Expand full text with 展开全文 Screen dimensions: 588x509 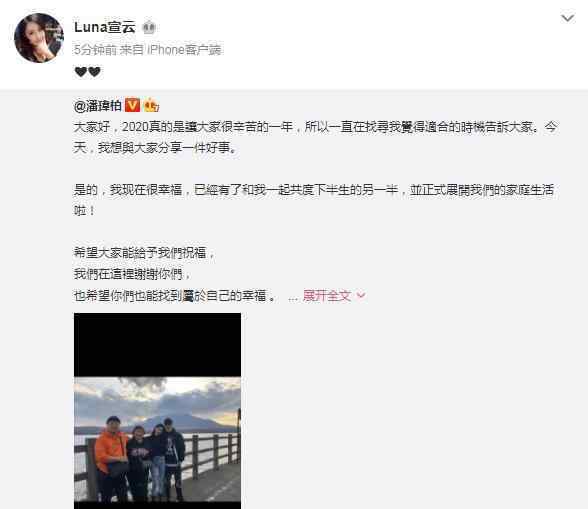(x=327, y=296)
